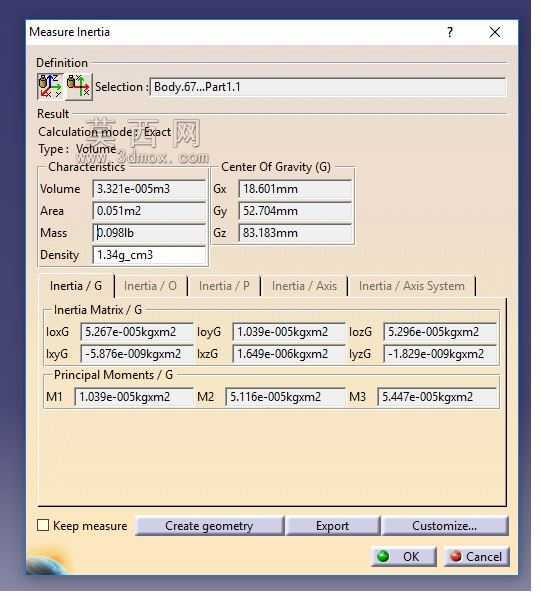Close the Measure Inertia dialog
Screen dimensions: 541x596
click(x=495, y=32)
